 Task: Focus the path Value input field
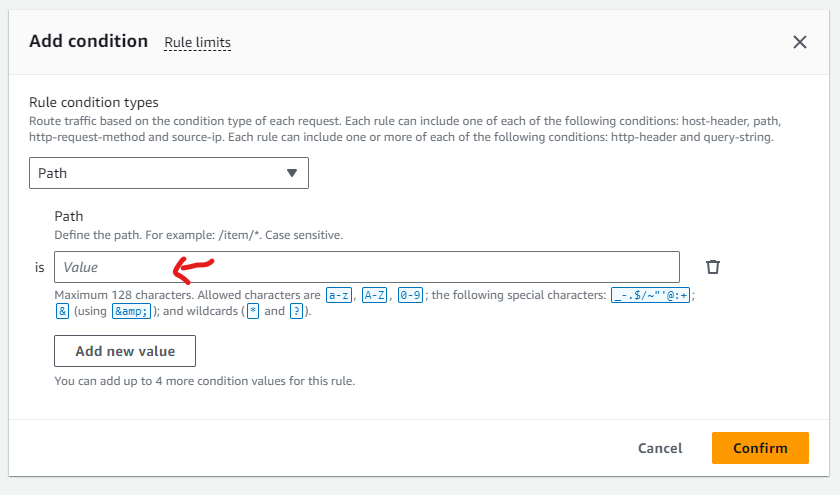click(366, 267)
